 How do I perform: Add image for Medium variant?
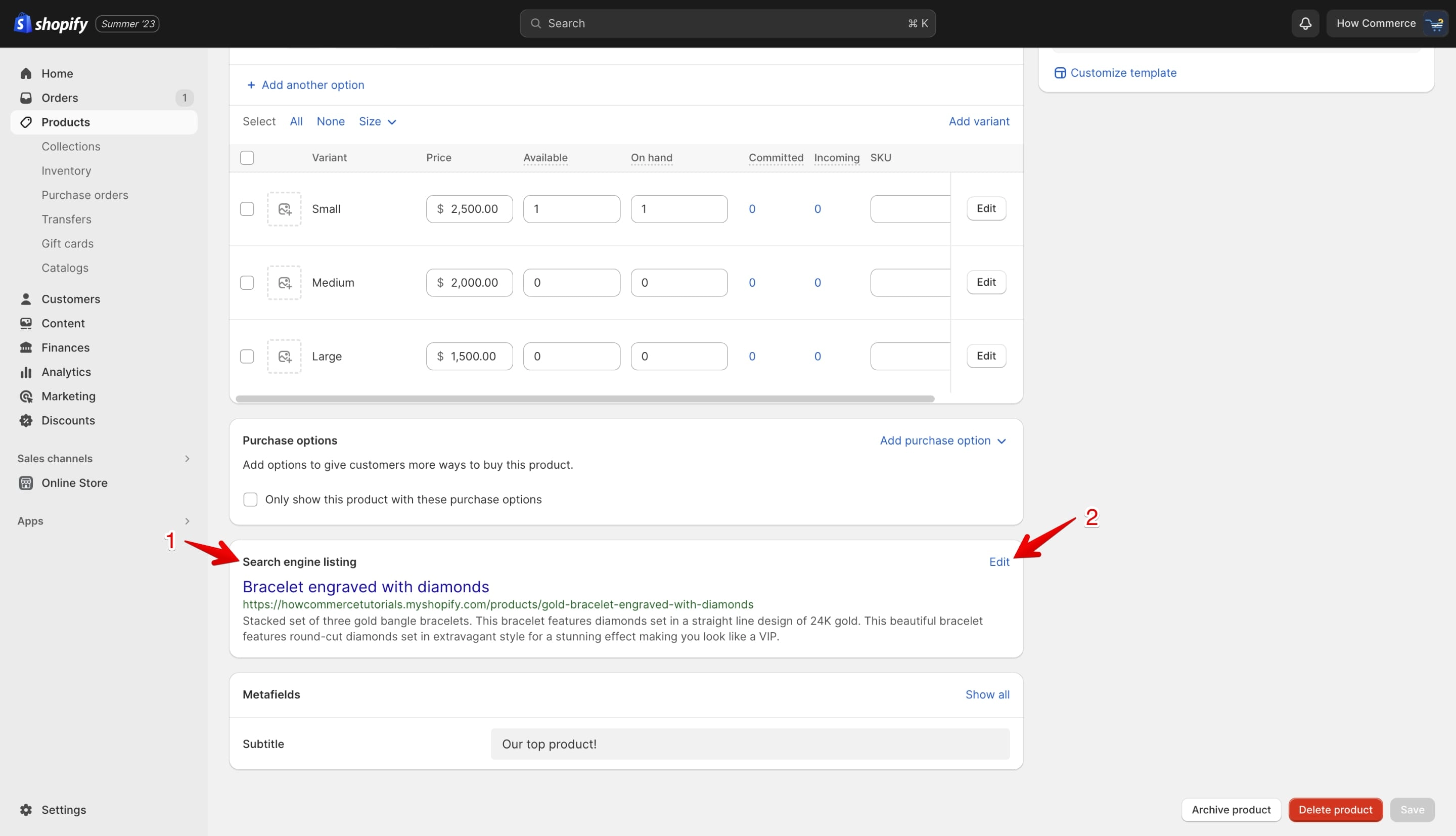pos(284,283)
